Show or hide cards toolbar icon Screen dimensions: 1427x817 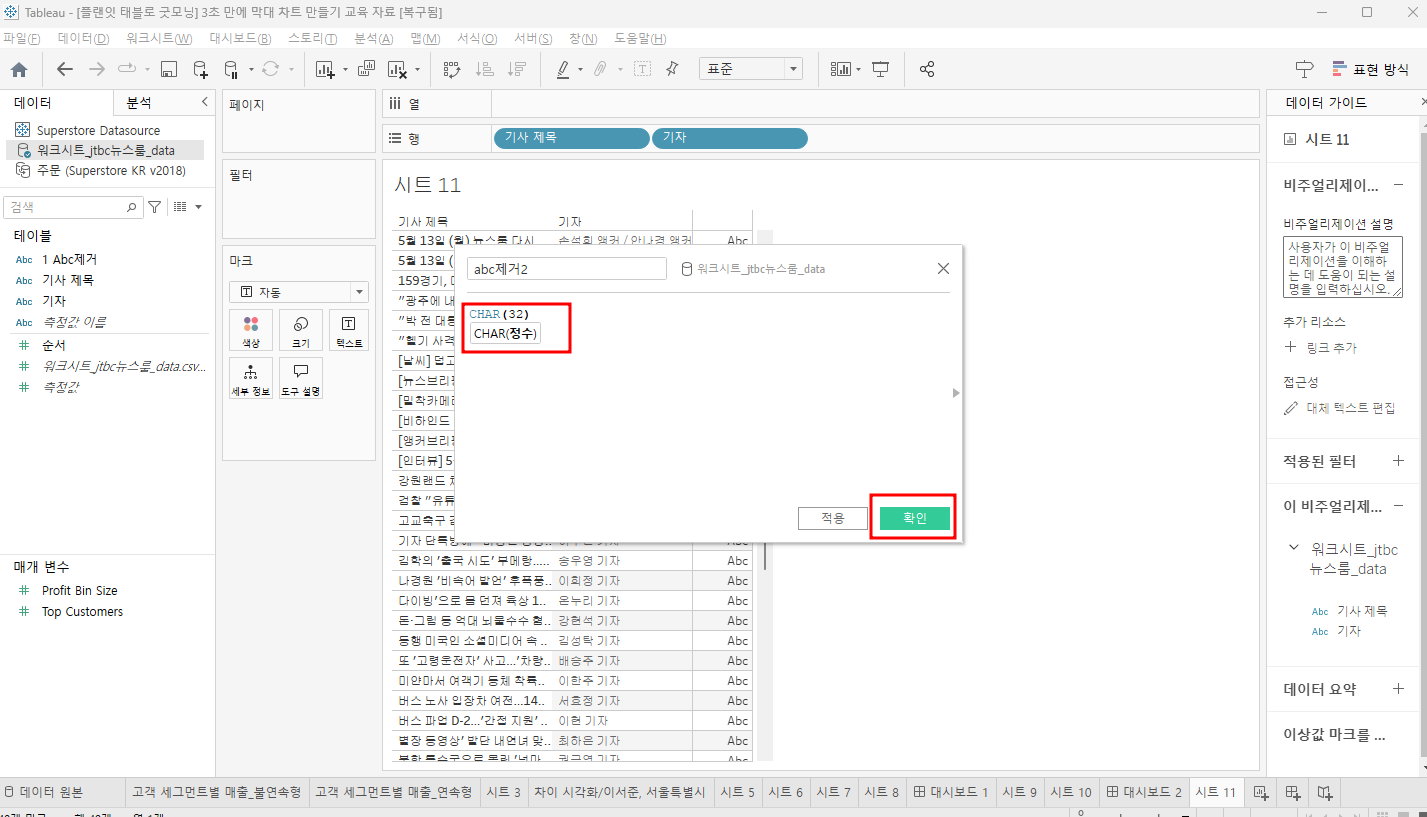[x=841, y=69]
